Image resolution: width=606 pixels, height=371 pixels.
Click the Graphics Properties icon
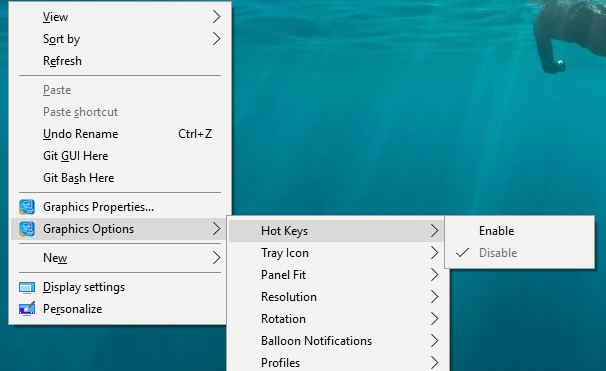(x=27, y=207)
